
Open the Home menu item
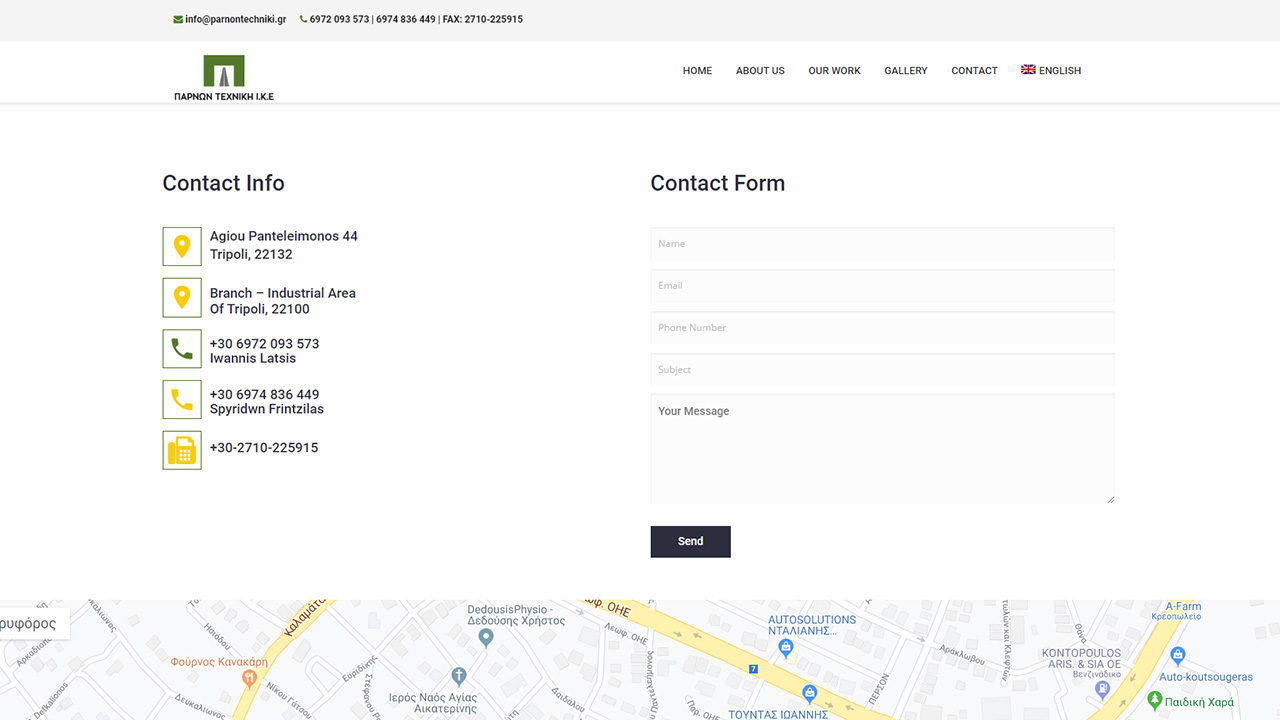click(697, 71)
